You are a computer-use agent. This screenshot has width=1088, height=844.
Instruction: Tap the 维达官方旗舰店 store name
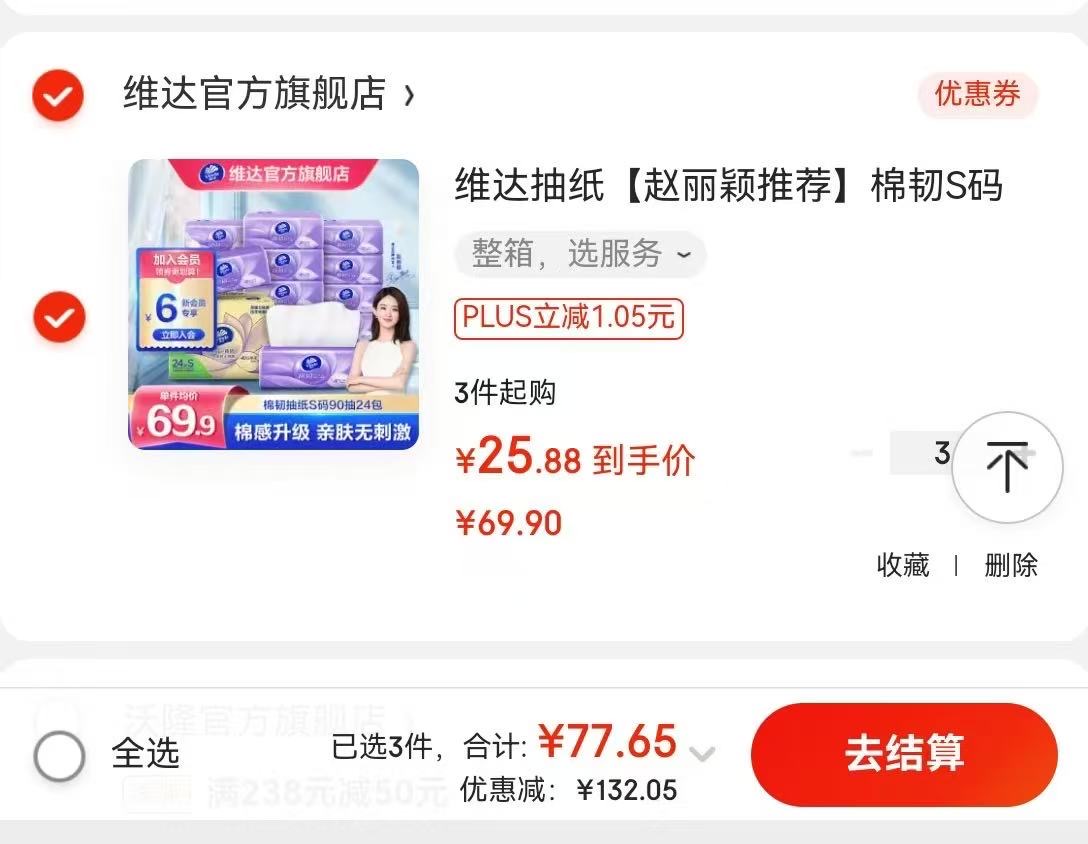click(x=254, y=94)
